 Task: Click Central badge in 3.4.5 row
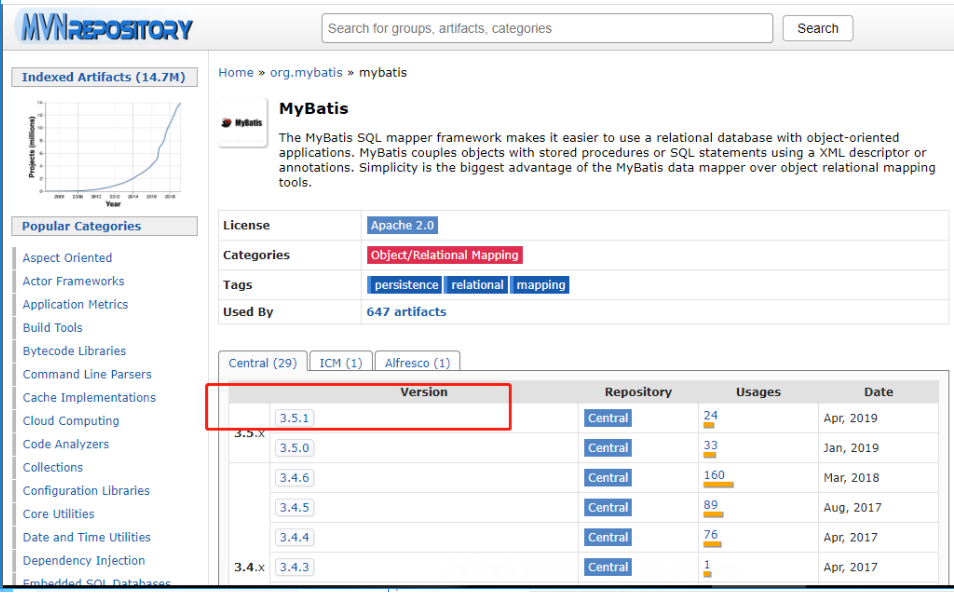click(x=608, y=507)
